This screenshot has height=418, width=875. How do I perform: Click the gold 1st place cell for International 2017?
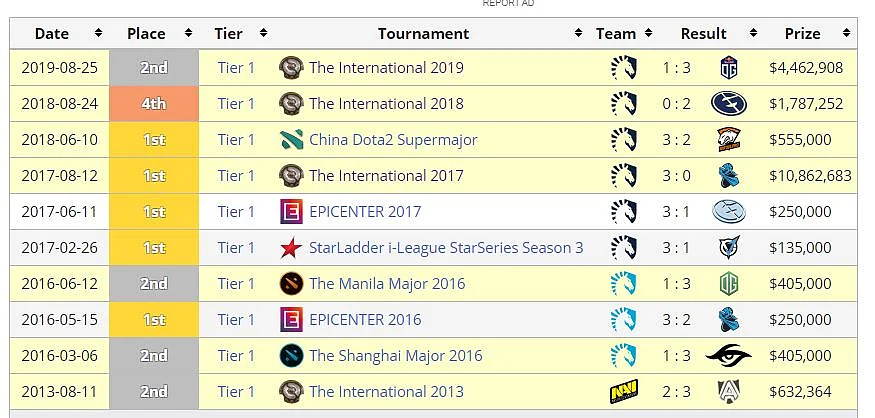[x=154, y=176]
